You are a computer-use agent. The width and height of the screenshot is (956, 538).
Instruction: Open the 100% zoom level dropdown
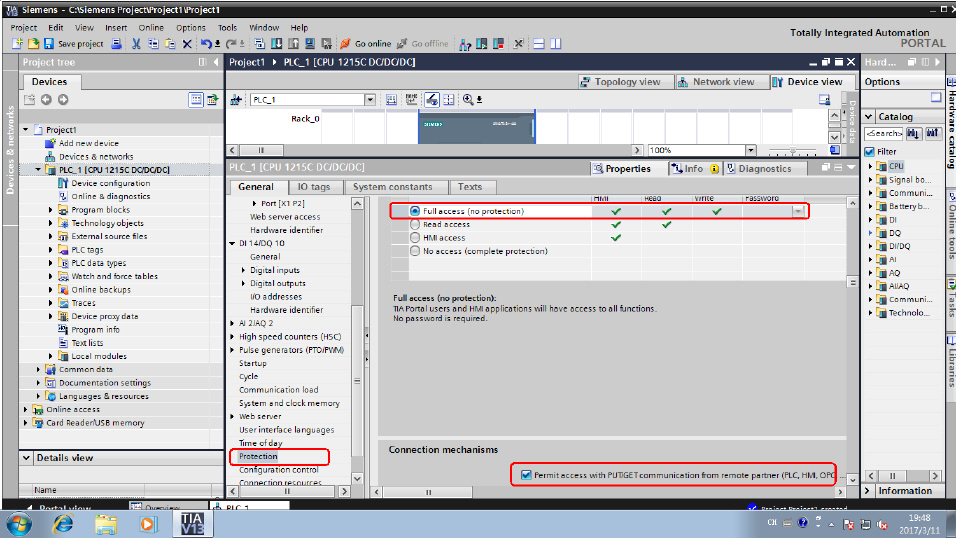(x=751, y=150)
